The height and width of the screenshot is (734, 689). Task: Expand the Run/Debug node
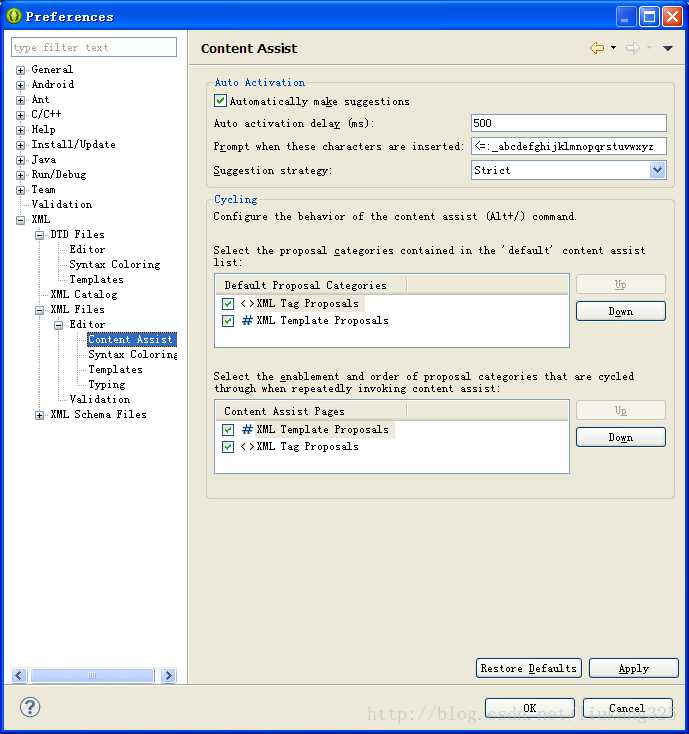tap(20, 175)
